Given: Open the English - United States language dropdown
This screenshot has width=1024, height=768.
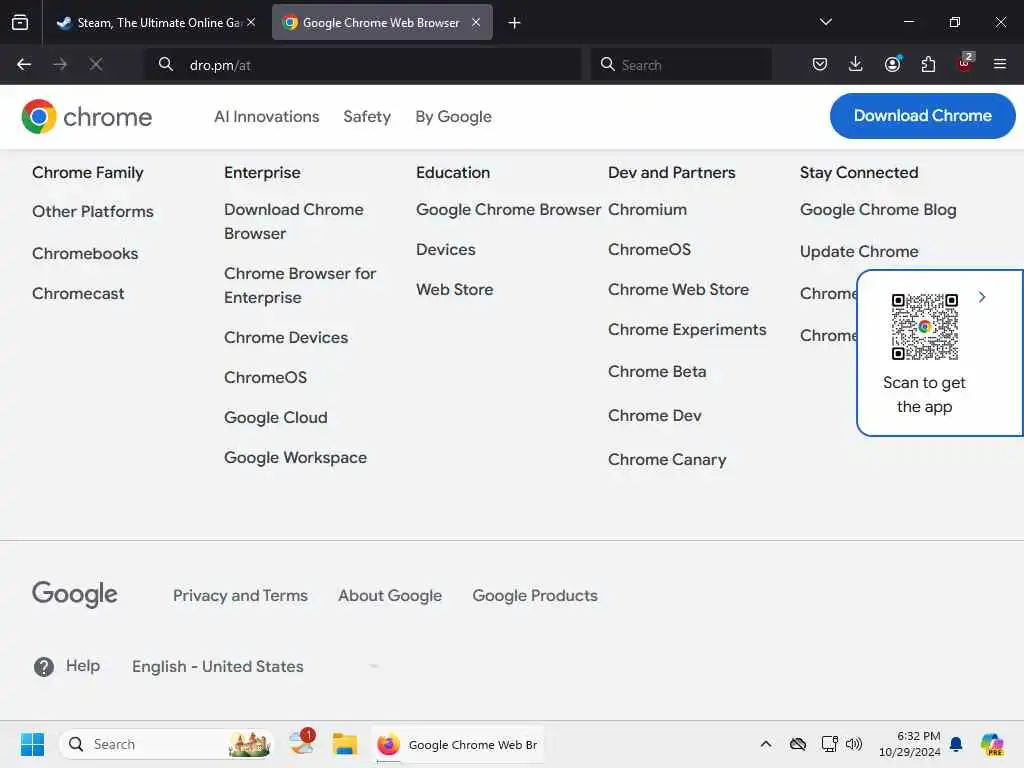Looking at the screenshot, I should [x=255, y=666].
